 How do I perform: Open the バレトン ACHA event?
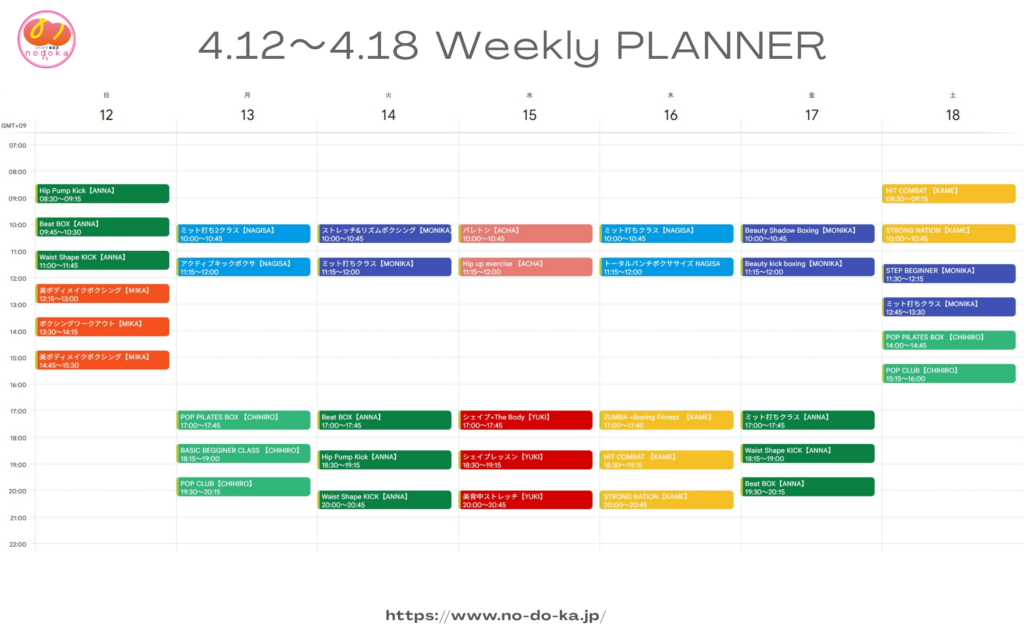[x=527, y=233]
